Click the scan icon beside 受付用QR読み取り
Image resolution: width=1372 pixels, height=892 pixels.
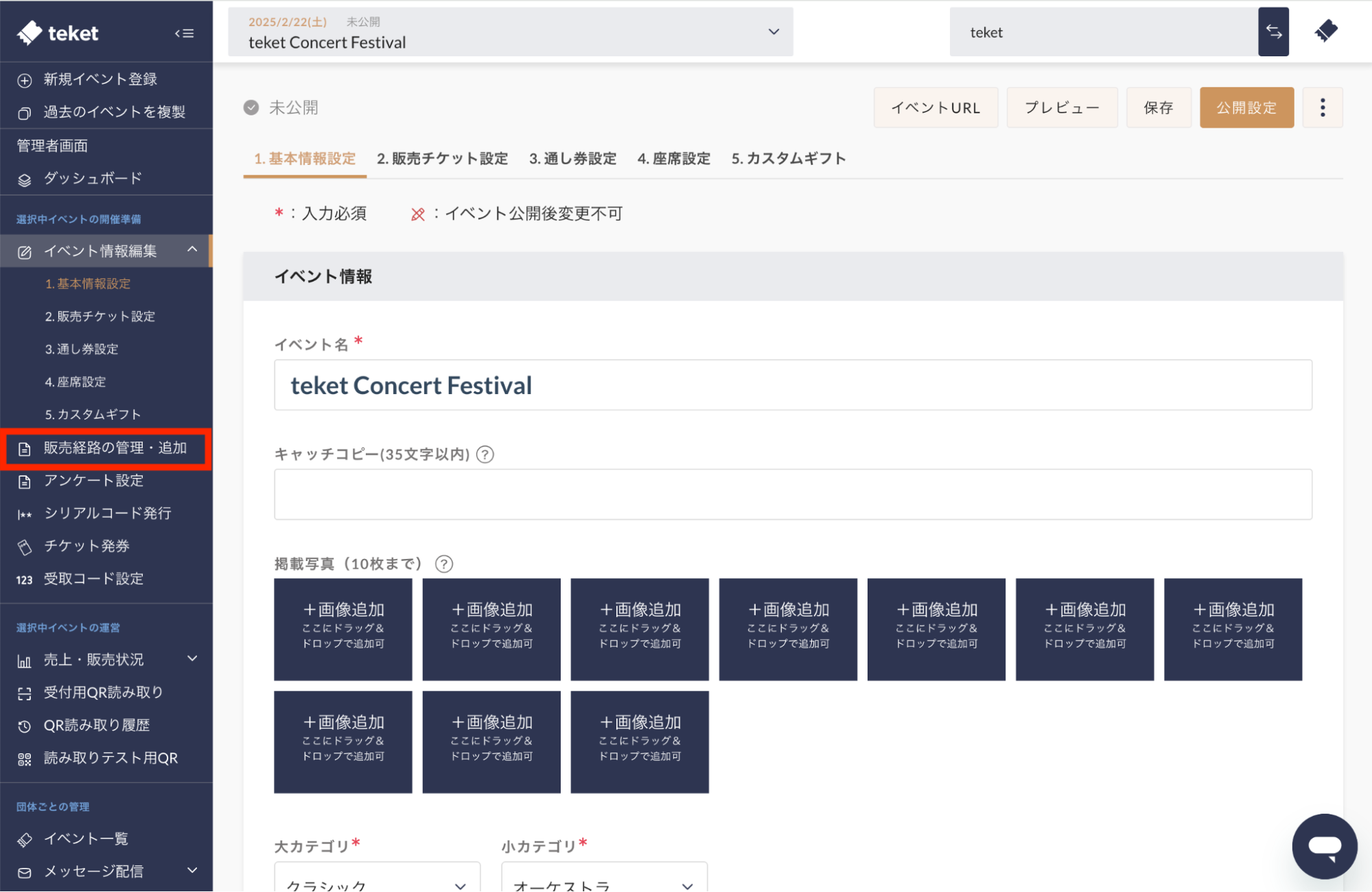coord(25,694)
